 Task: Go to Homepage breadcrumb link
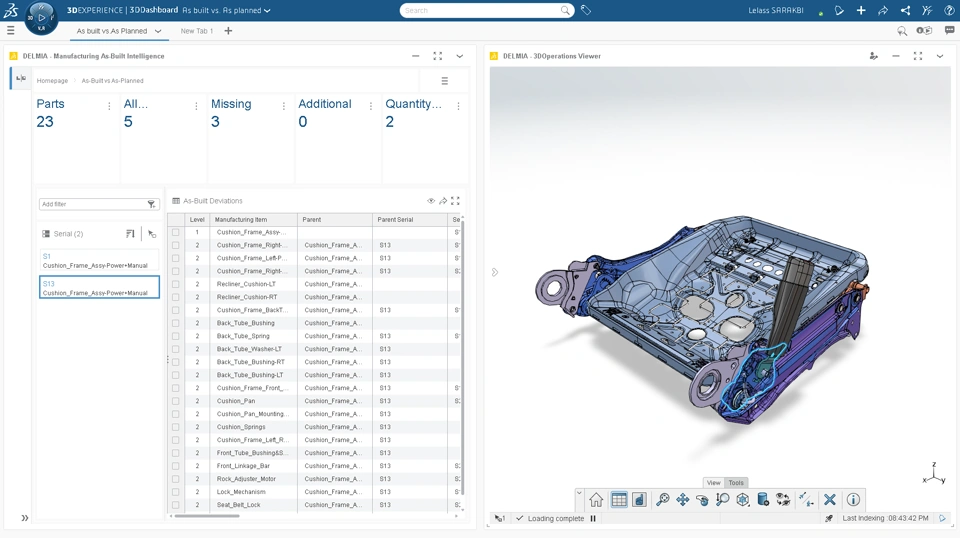tap(52, 81)
